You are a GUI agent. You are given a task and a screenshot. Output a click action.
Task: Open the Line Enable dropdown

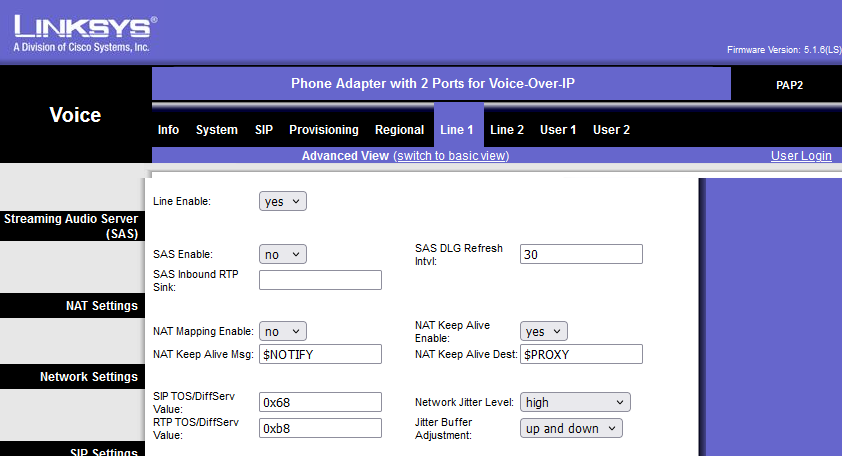(282, 202)
